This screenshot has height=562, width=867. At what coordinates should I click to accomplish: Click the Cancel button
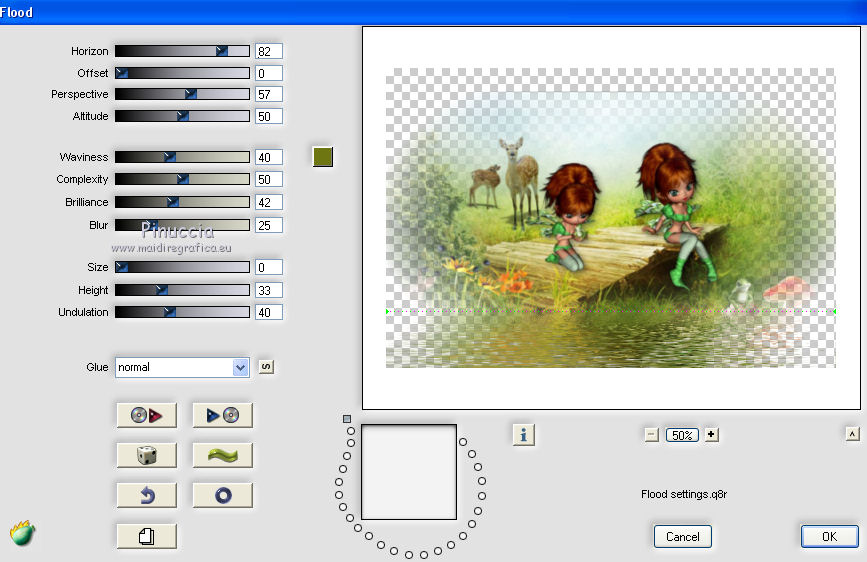click(x=682, y=537)
